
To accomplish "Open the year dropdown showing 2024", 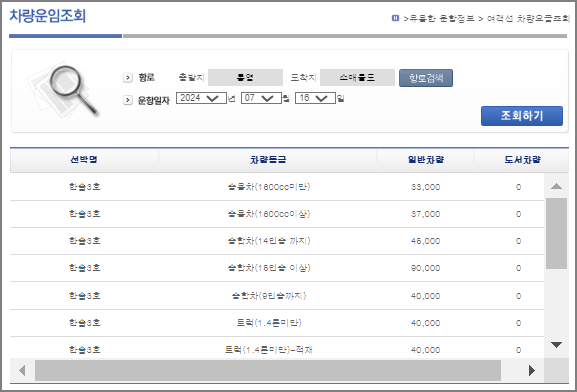I will tap(201, 98).
